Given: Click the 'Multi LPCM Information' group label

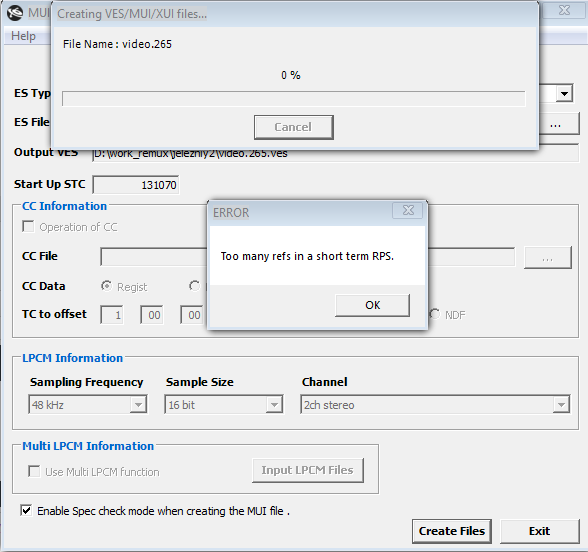Looking at the screenshot, I should tap(88, 446).
